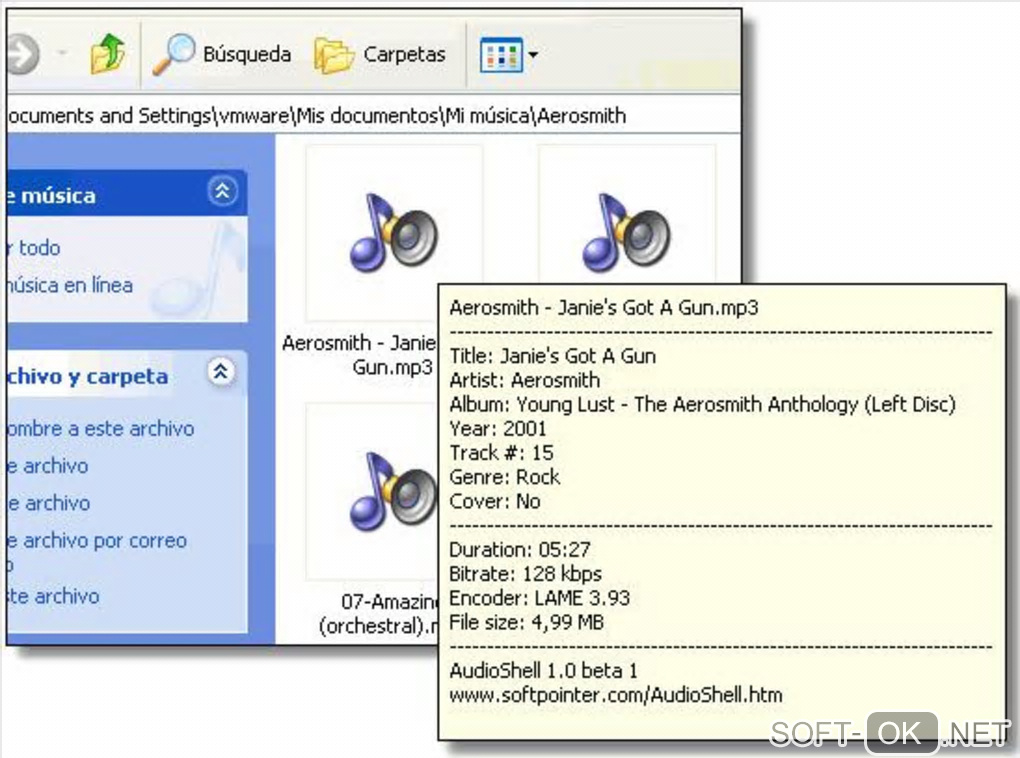The width and height of the screenshot is (1020, 758).
Task: Select the top-right music file icon
Action: click(627, 233)
